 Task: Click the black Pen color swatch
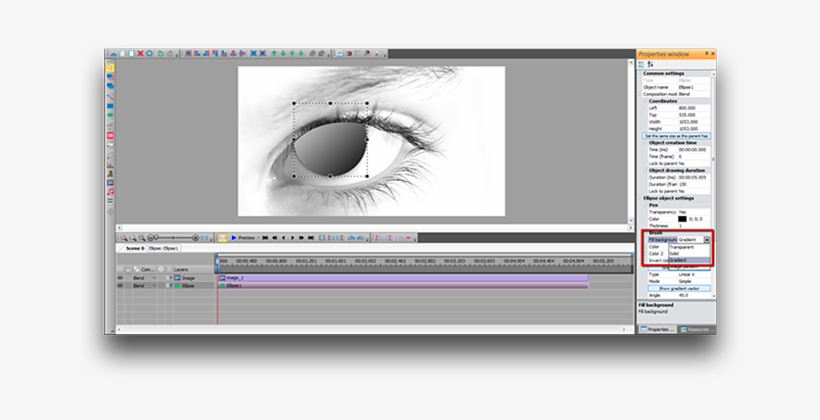[682, 219]
